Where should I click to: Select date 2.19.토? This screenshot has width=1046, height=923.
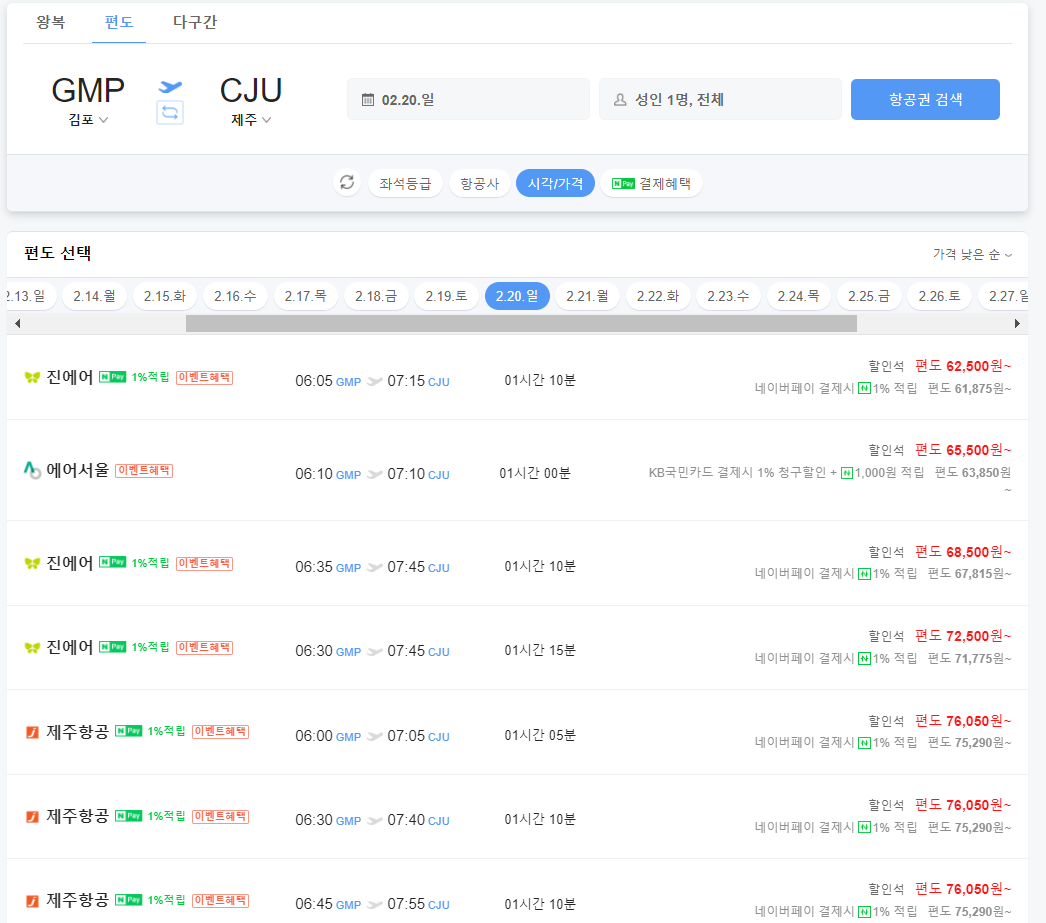(x=446, y=296)
